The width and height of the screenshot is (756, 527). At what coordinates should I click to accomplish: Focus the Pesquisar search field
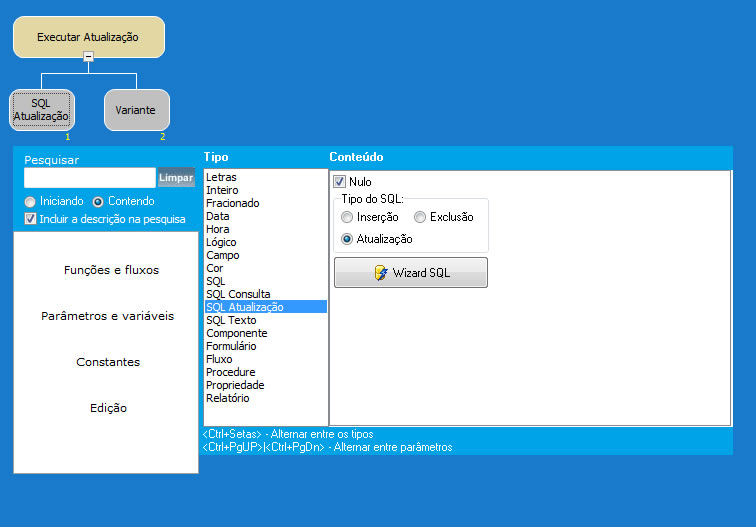90,178
